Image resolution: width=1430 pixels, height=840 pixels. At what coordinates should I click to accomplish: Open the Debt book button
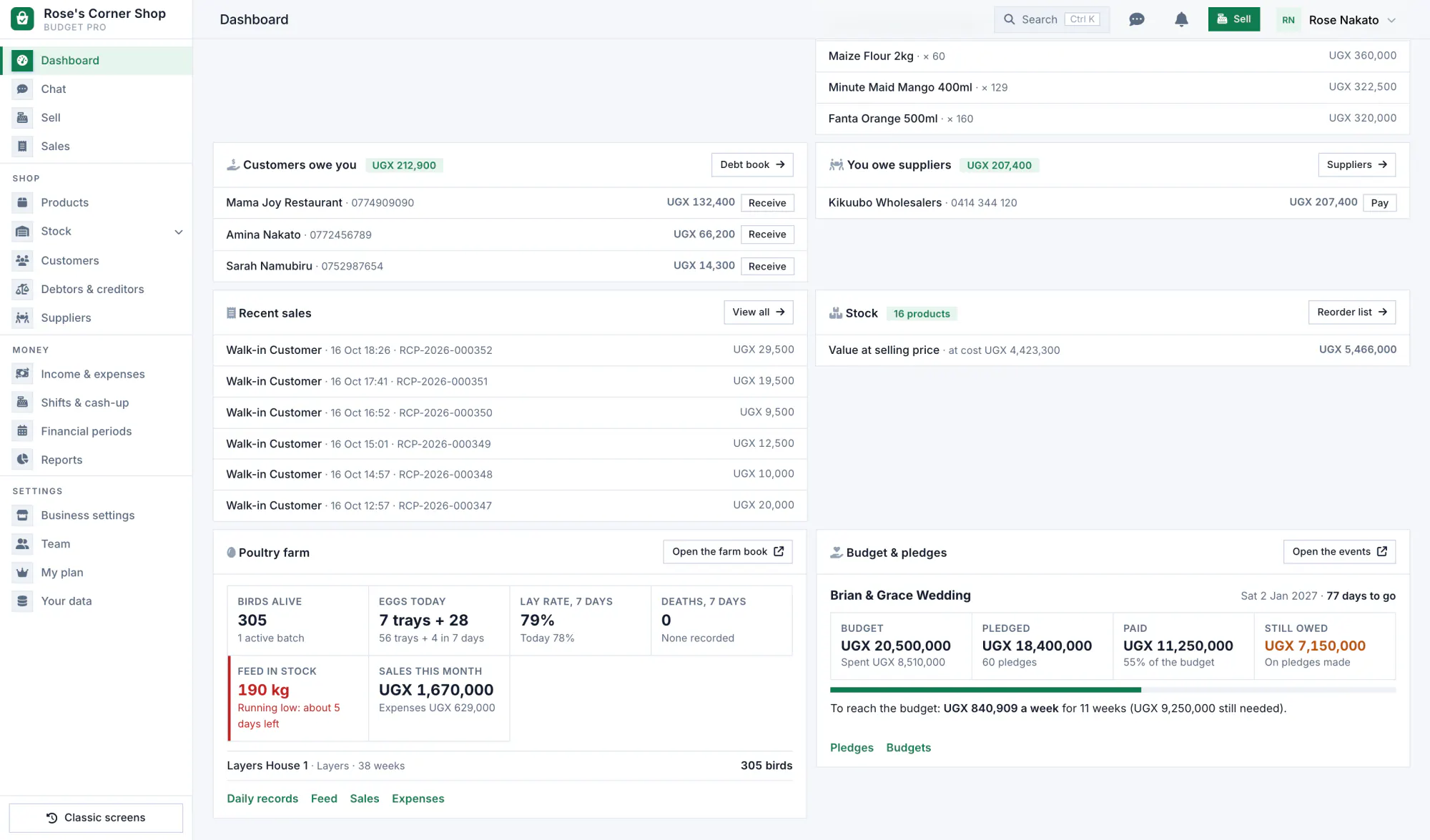pyautogui.click(x=752, y=164)
